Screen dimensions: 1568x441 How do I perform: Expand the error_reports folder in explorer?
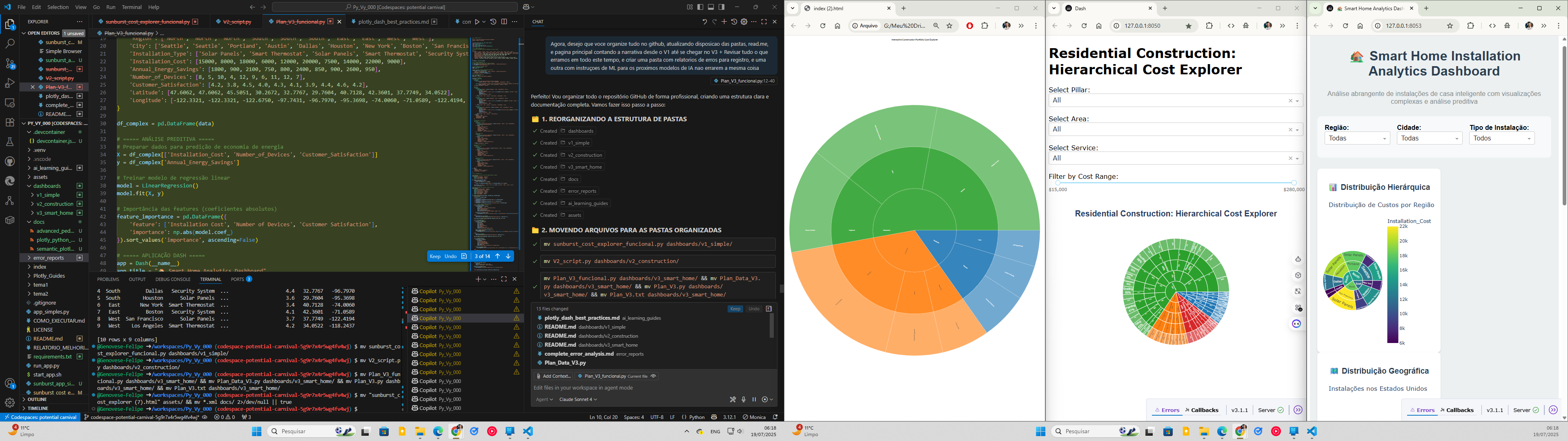[49, 258]
